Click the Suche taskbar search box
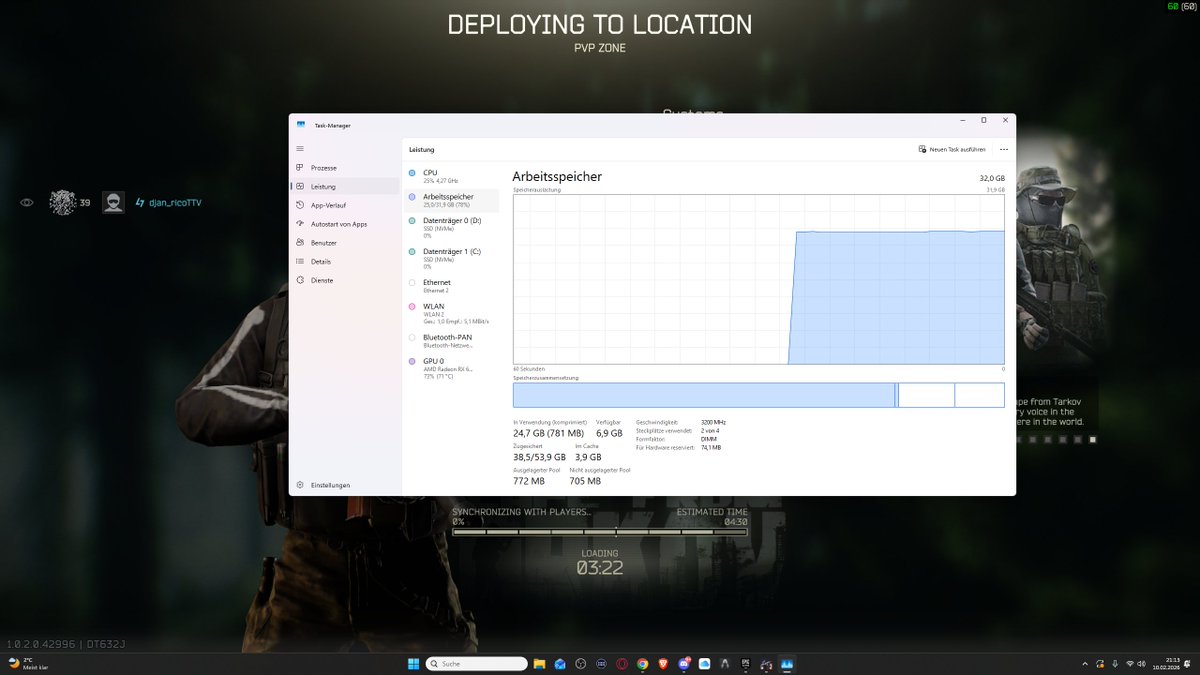The image size is (1200, 675). coord(476,664)
